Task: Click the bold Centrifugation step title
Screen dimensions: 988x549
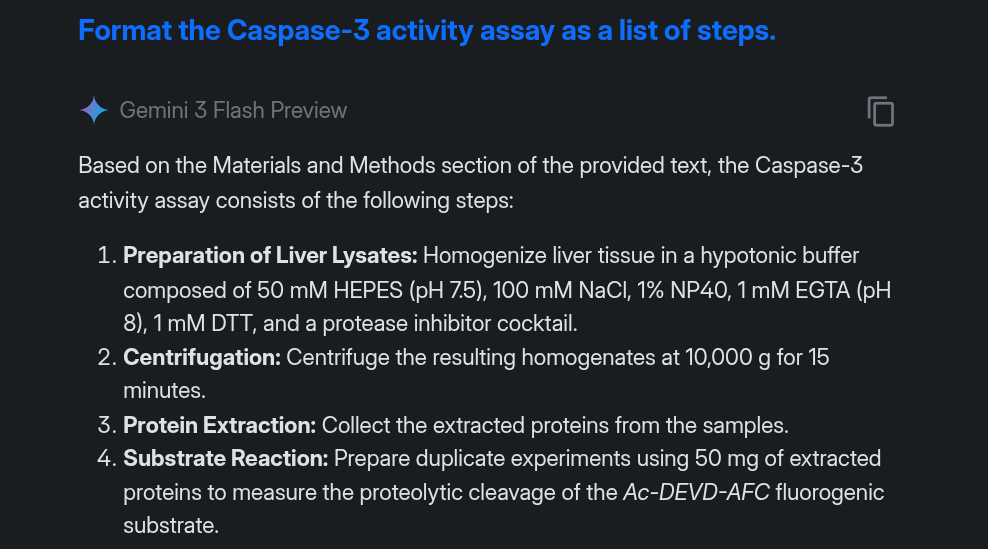Action: [202, 357]
